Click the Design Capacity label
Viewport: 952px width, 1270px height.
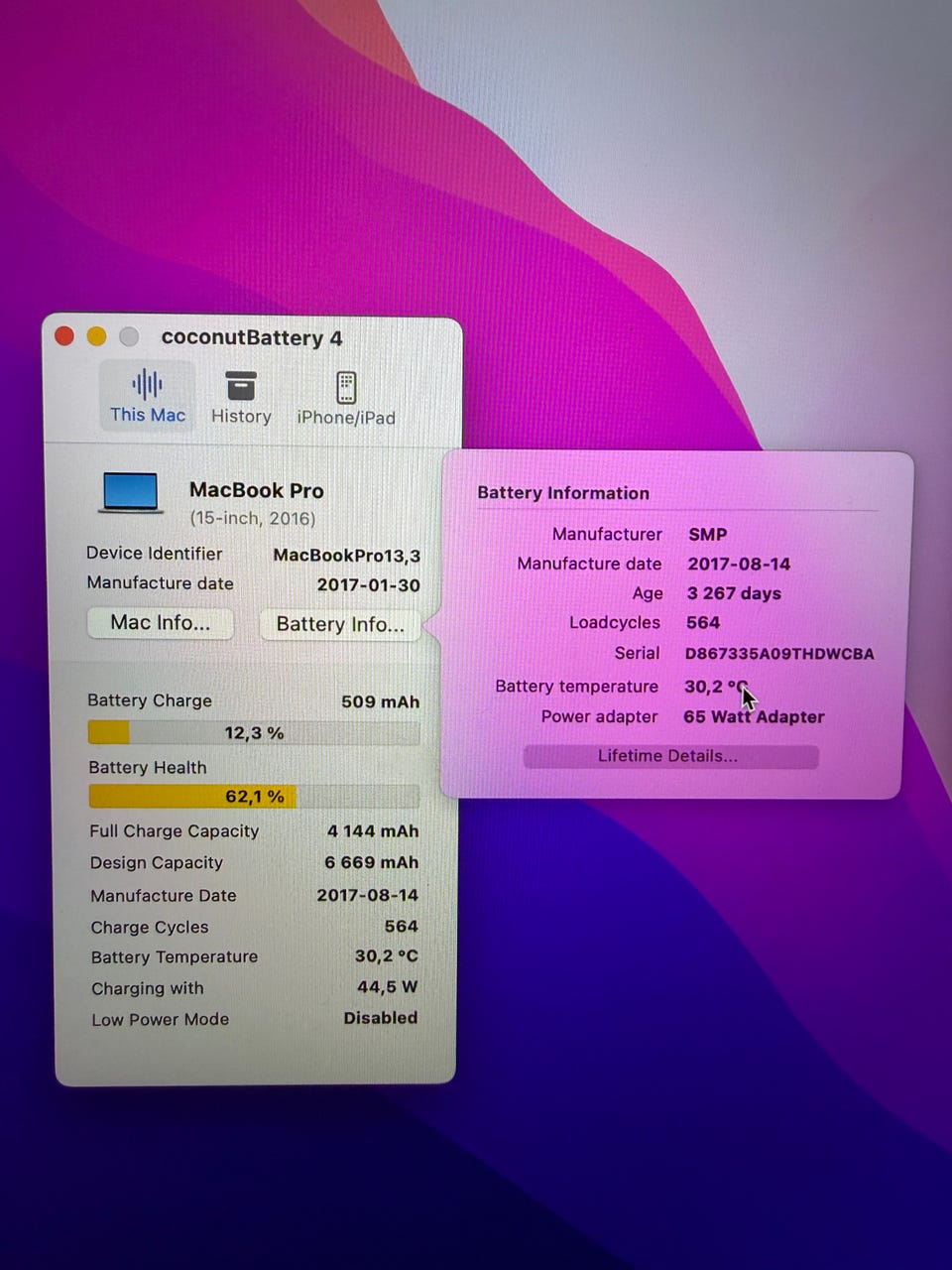pyautogui.click(x=157, y=863)
